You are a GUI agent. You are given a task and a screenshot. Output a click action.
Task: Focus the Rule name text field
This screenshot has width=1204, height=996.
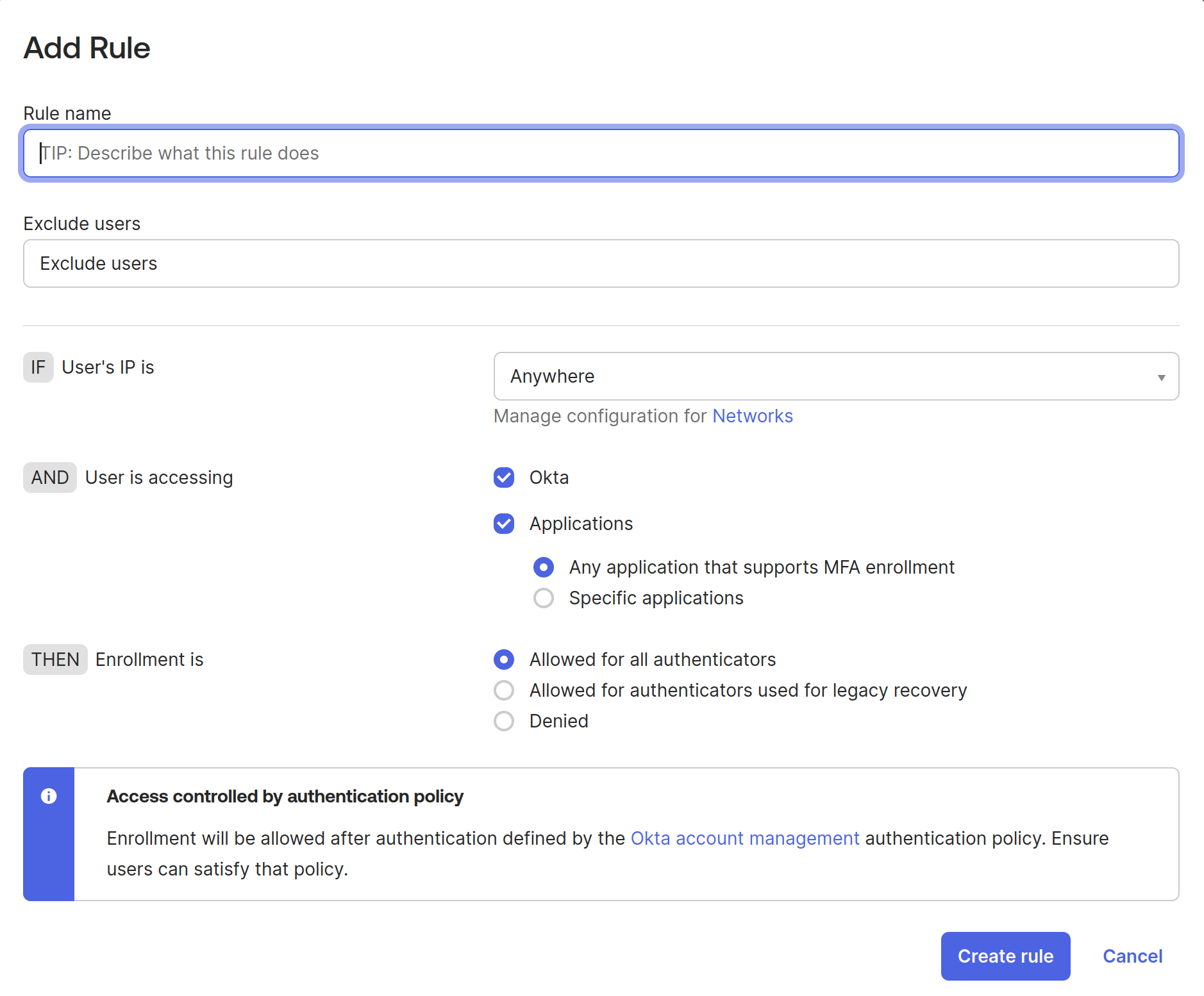coord(601,153)
